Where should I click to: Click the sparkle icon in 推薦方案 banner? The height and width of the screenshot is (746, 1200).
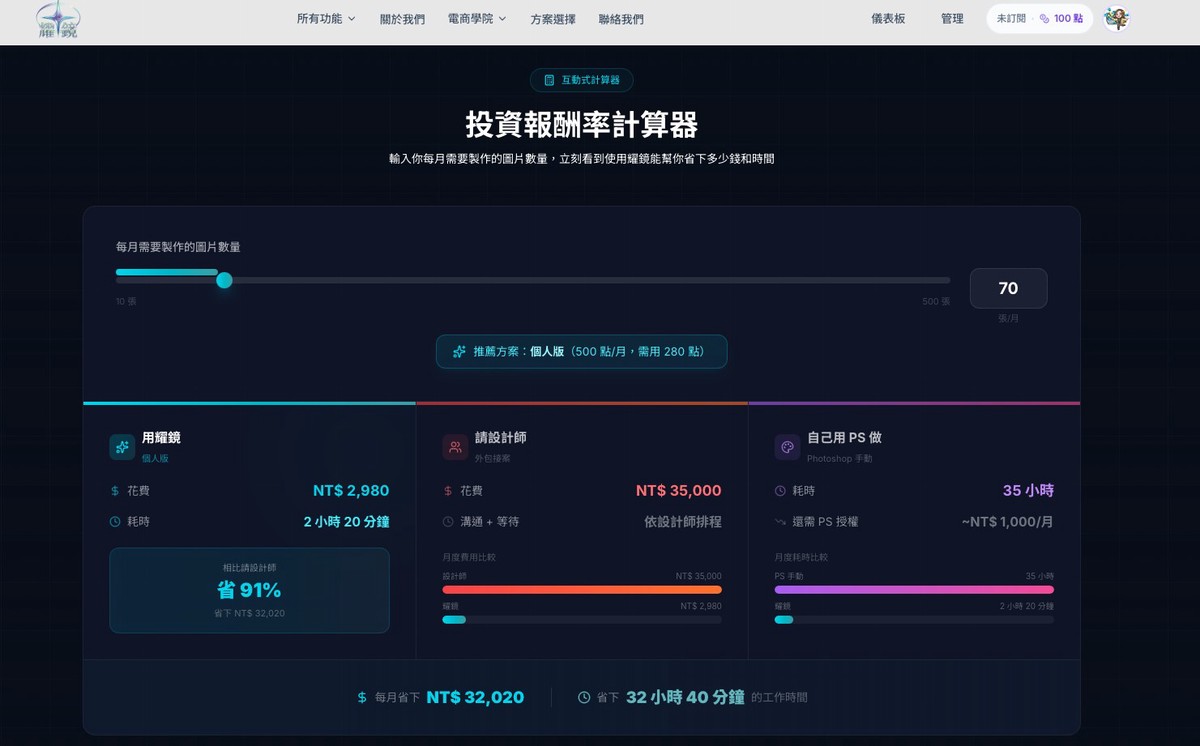(x=459, y=352)
